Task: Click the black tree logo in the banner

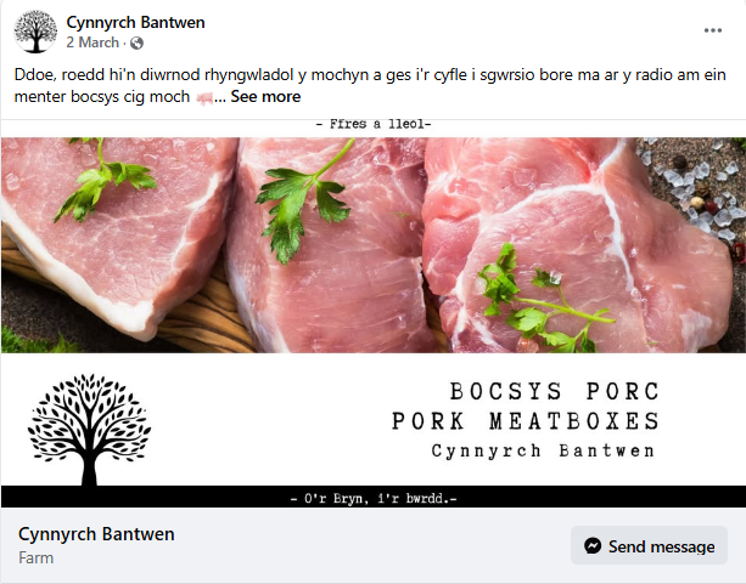Action: (89, 429)
